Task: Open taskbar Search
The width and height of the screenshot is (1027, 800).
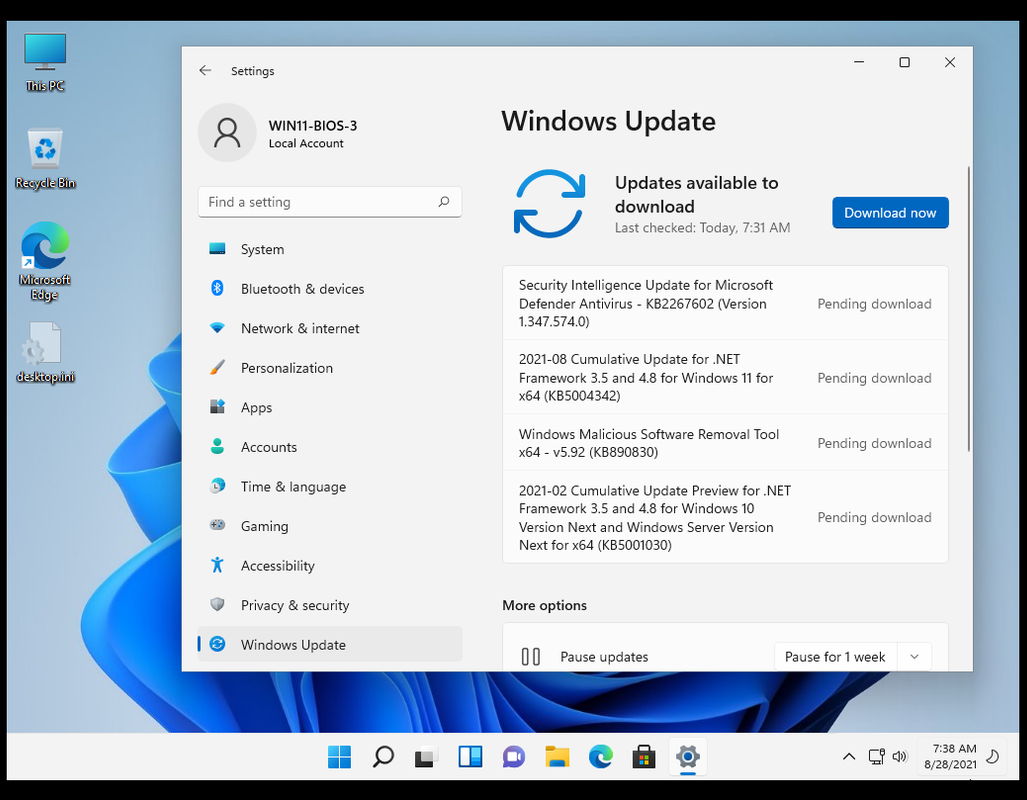Action: 383,757
